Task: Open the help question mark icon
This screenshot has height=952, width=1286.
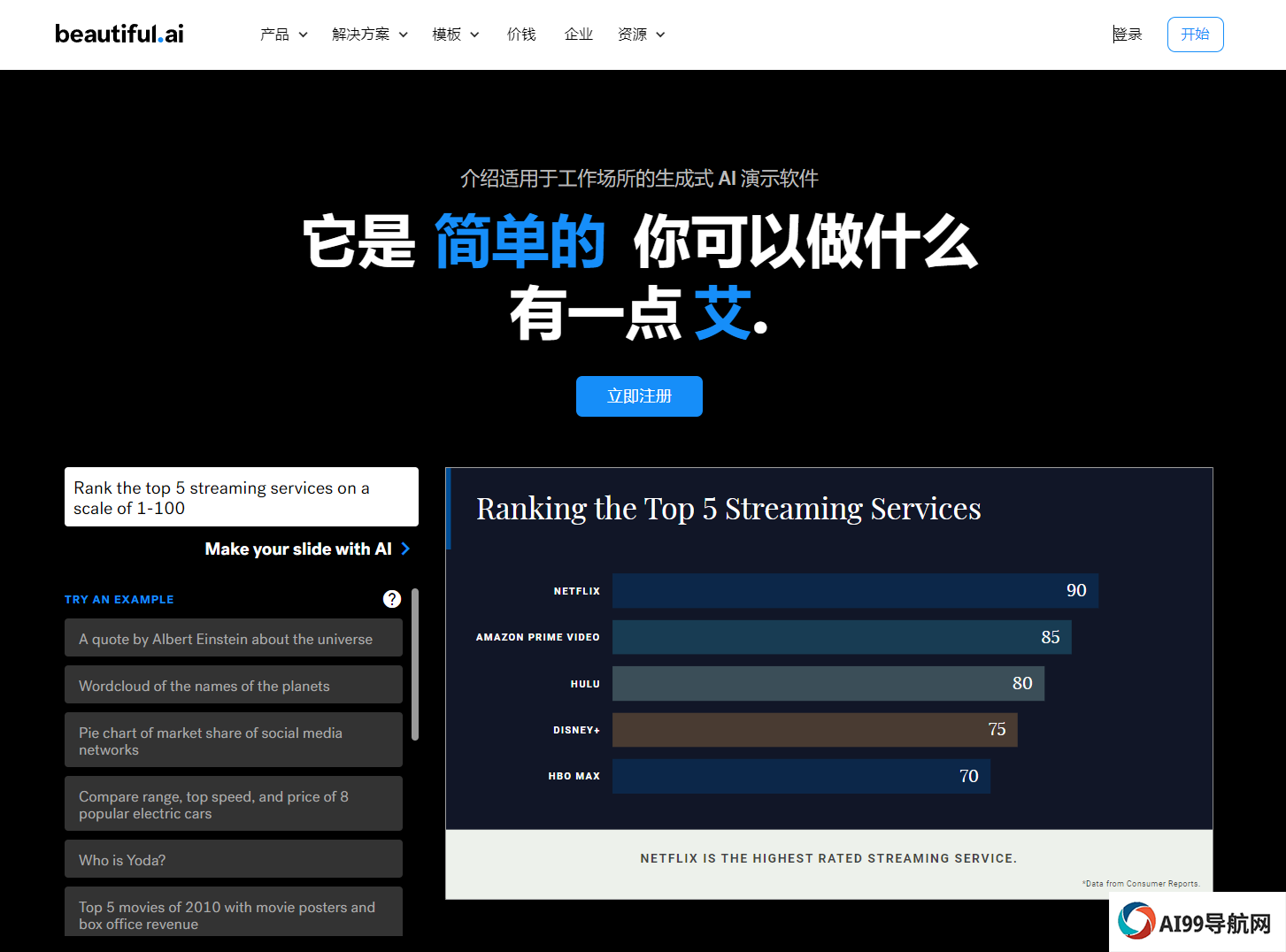Action: coord(392,599)
